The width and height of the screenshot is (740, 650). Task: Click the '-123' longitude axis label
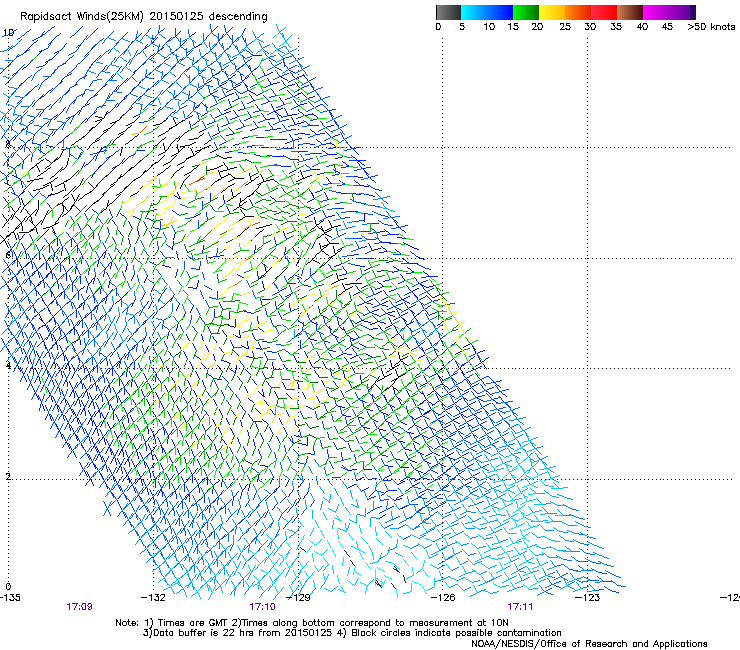588,598
